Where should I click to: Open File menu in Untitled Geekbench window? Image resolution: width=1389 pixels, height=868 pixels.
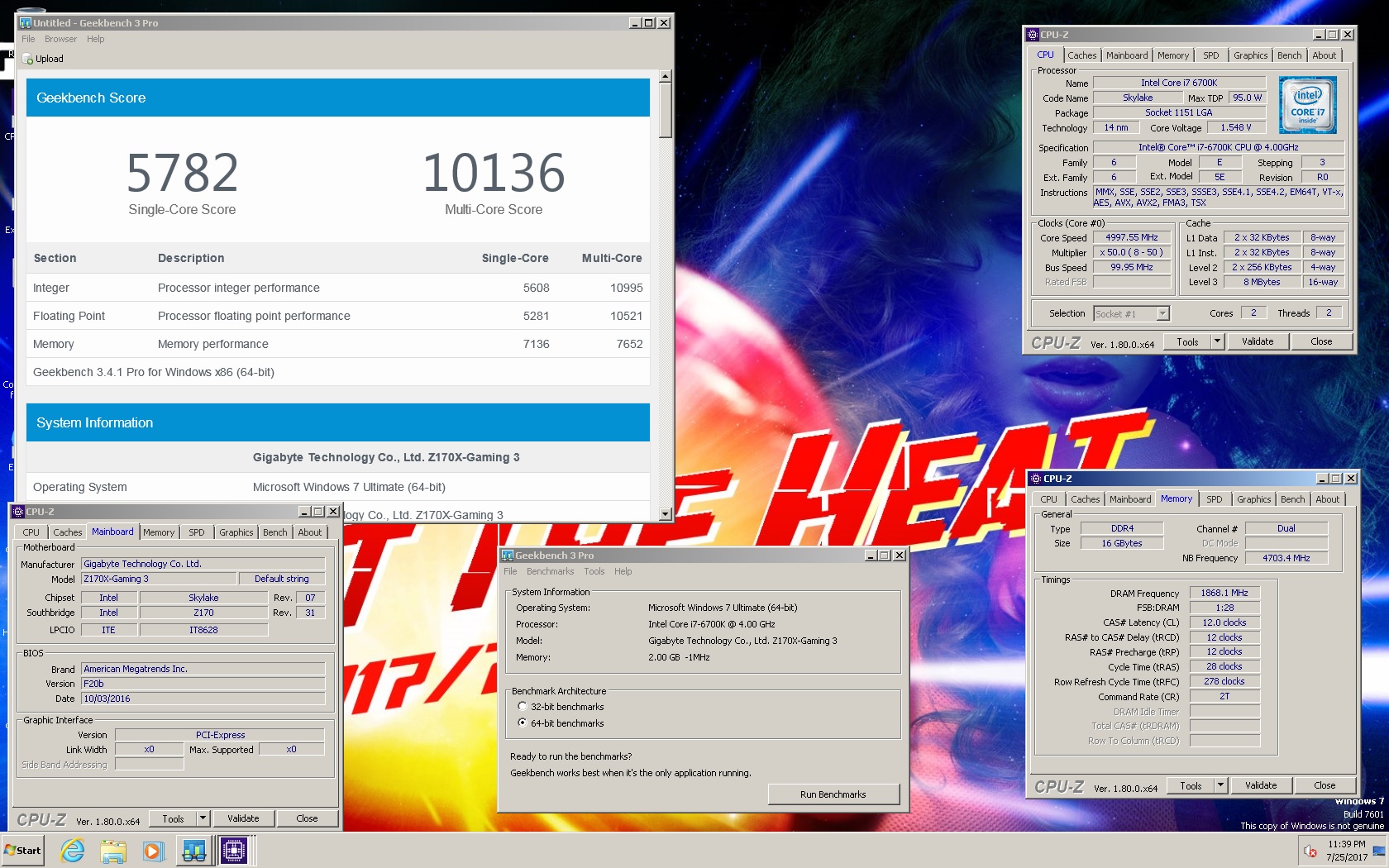click(x=28, y=39)
